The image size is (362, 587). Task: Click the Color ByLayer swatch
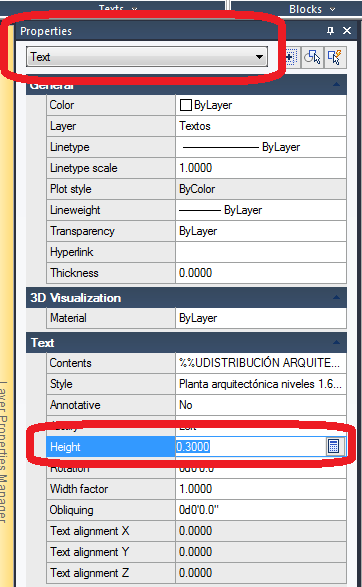[x=186, y=105]
